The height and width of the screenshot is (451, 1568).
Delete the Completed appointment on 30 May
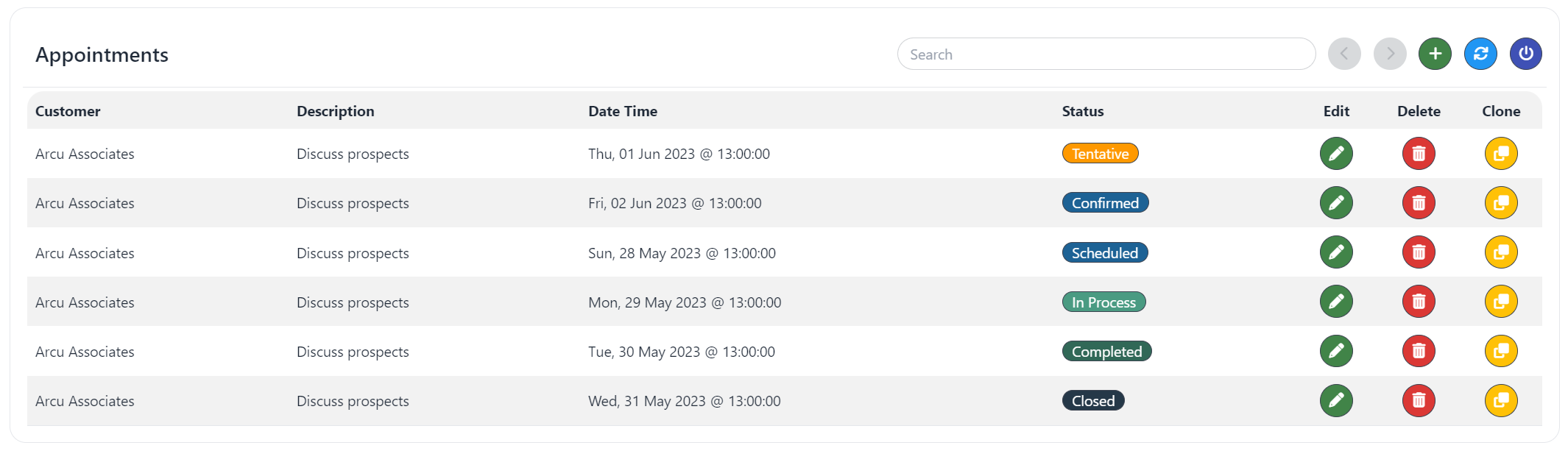click(x=1419, y=351)
